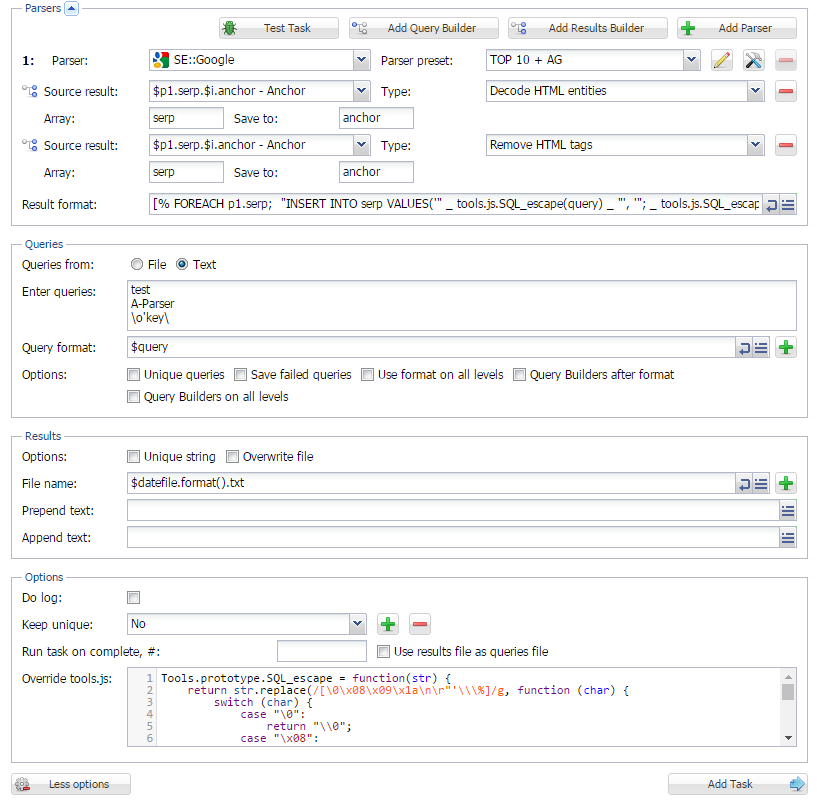Open Less options at bottom left
The width and height of the screenshot is (817, 806).
coord(70,784)
